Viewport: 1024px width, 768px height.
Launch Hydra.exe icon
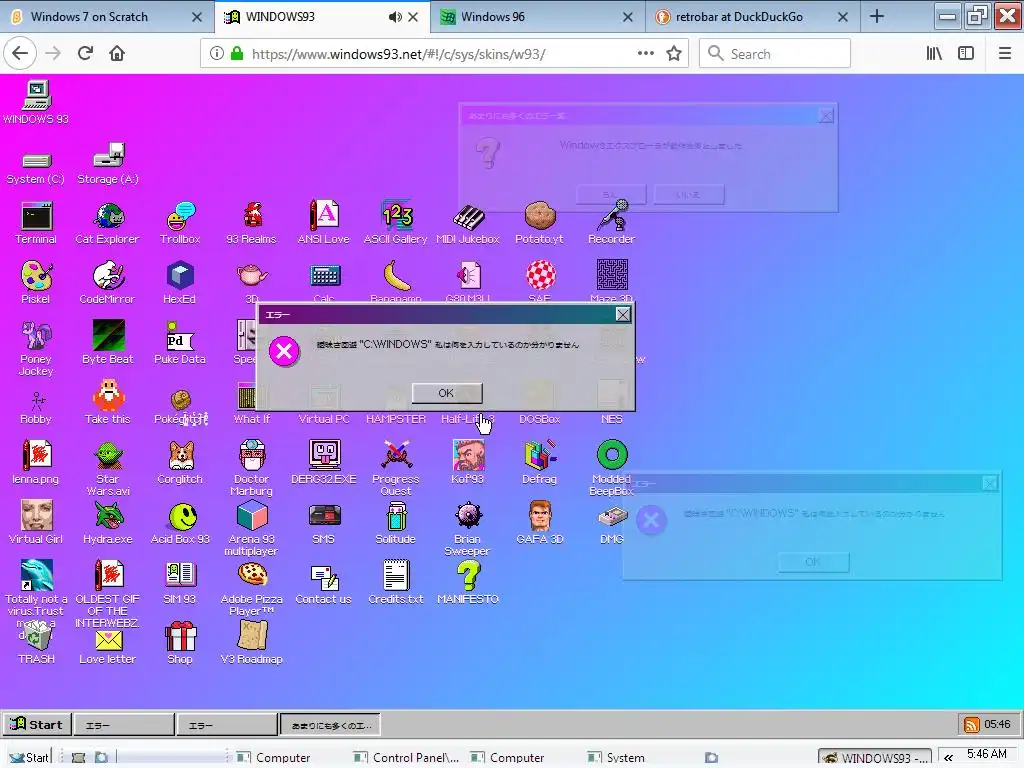coord(108,522)
